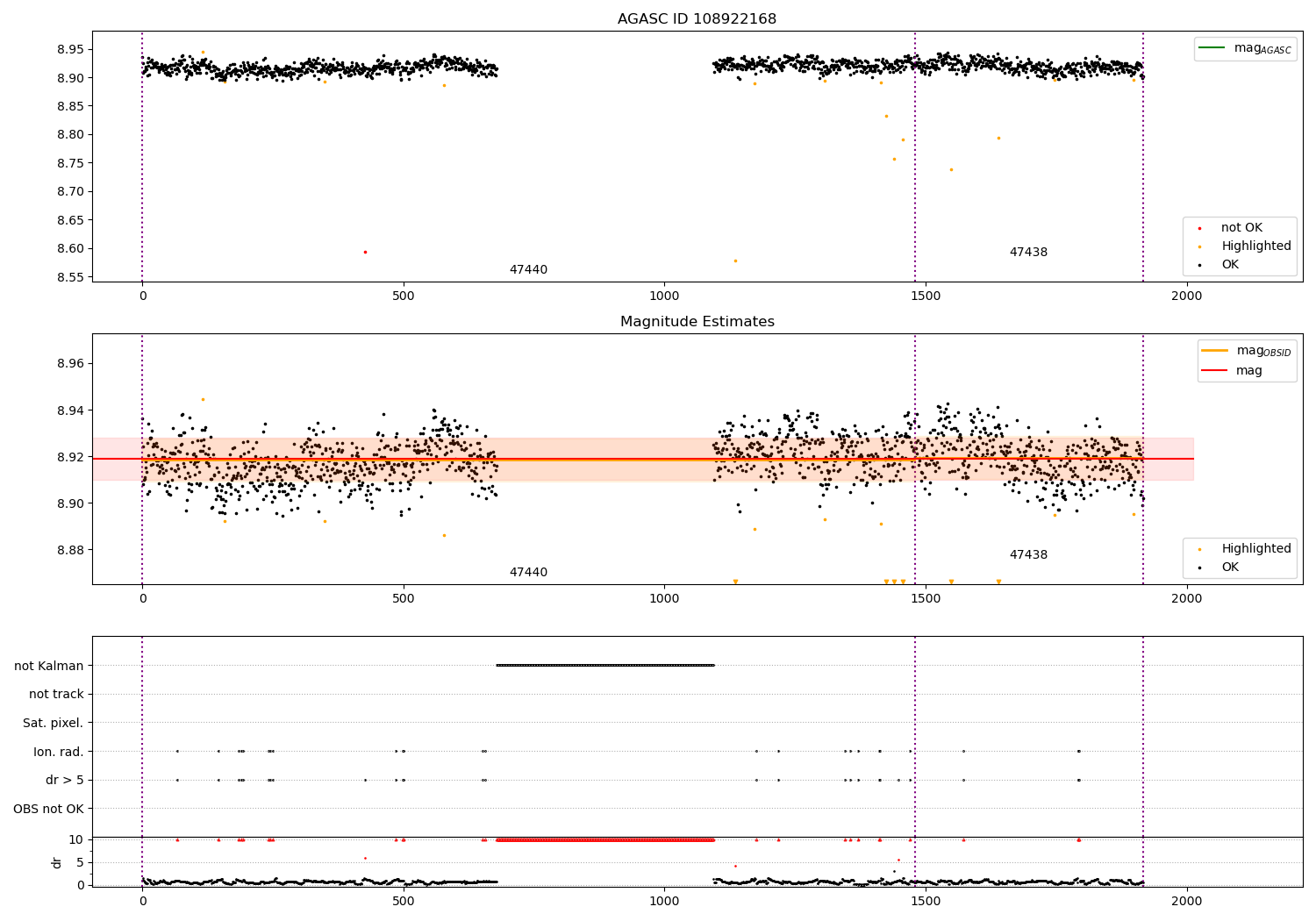Screen dimensions: 1316x921
Task: Click the 'OBS not OK' row label
Action: click(49, 809)
